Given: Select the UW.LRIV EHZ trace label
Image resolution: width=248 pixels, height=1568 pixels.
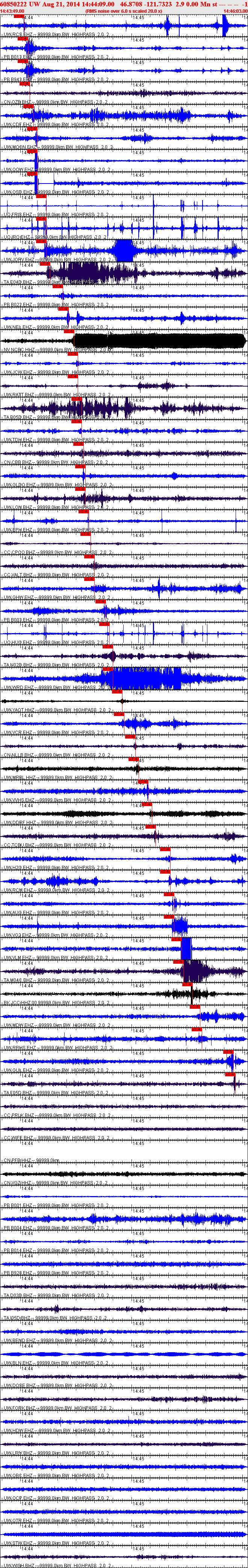Looking at the screenshot, I should pos(56,1454).
